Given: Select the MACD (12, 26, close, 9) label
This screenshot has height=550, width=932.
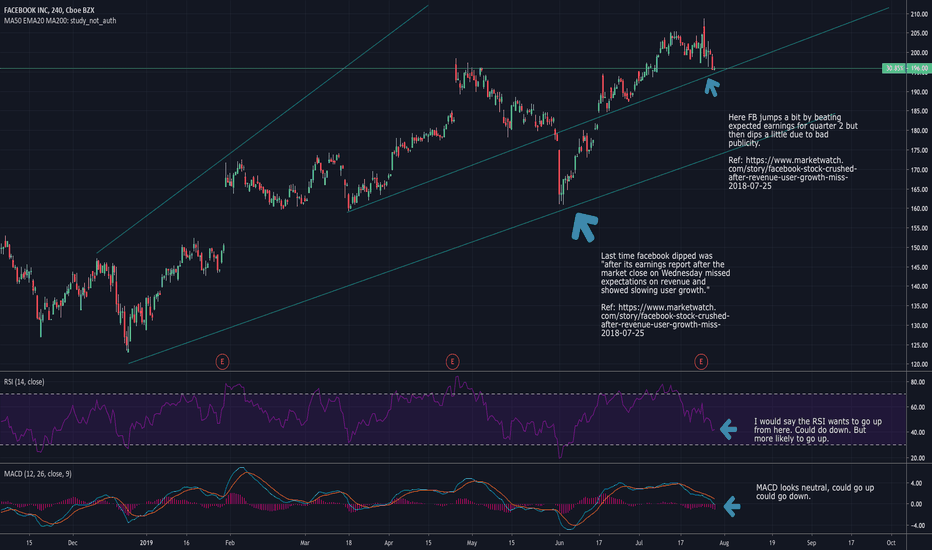Looking at the screenshot, I should [x=38, y=474].
